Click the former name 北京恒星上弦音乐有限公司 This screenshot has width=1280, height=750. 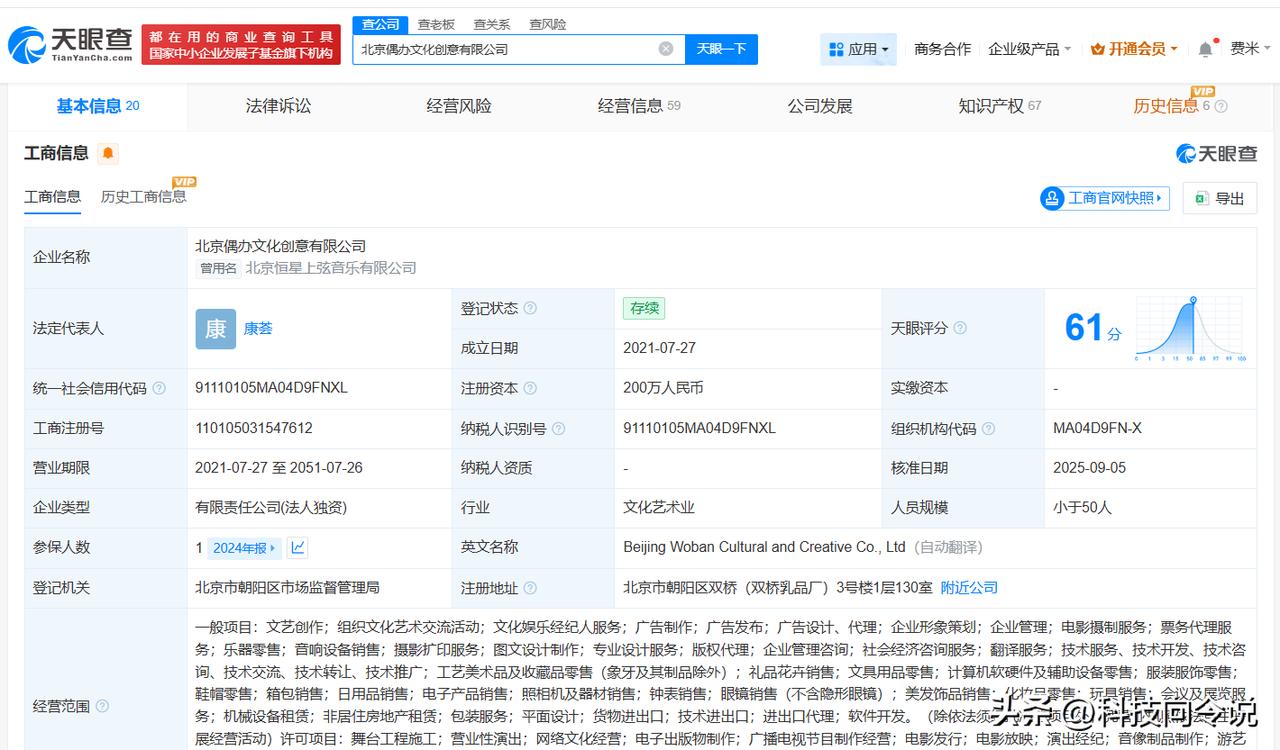point(331,268)
